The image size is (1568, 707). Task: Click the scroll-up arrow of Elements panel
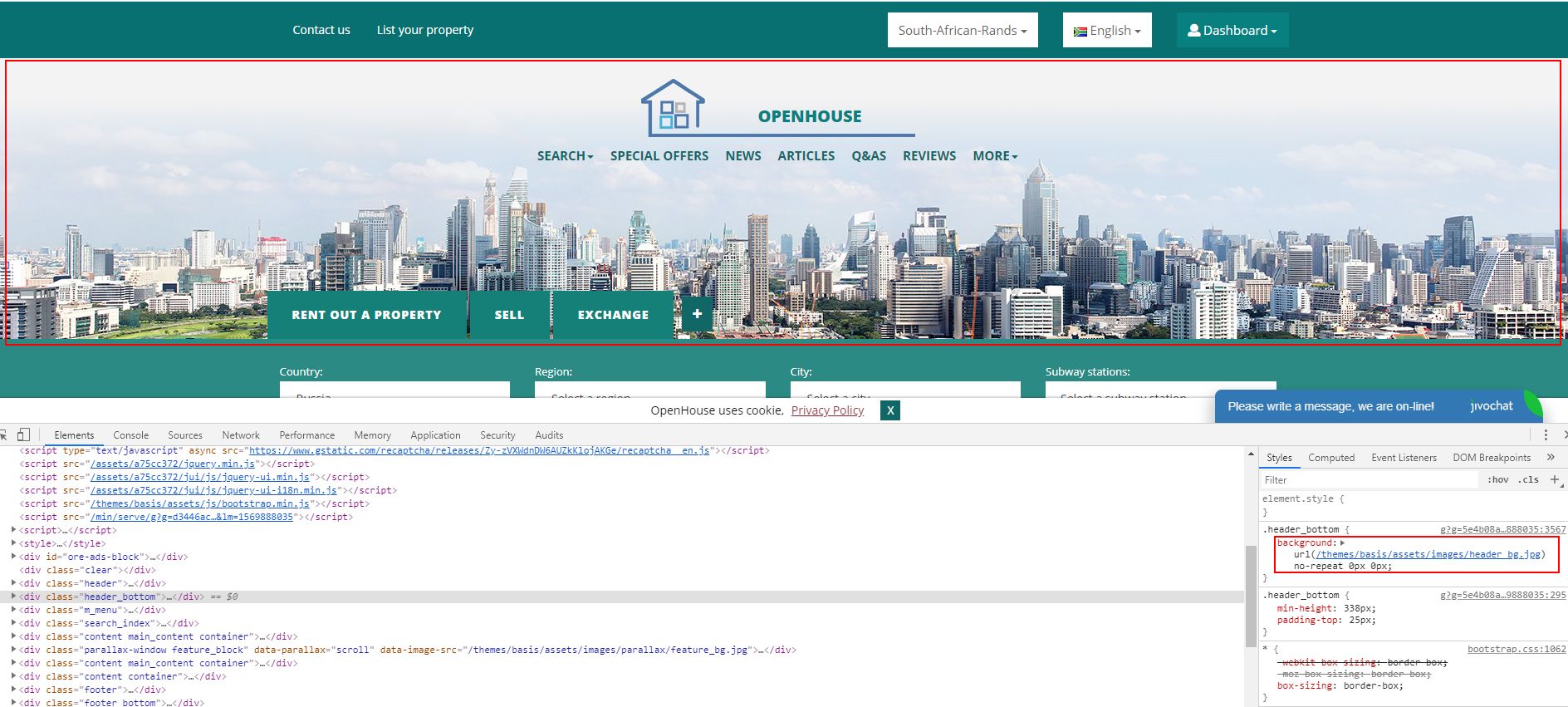[1251, 454]
